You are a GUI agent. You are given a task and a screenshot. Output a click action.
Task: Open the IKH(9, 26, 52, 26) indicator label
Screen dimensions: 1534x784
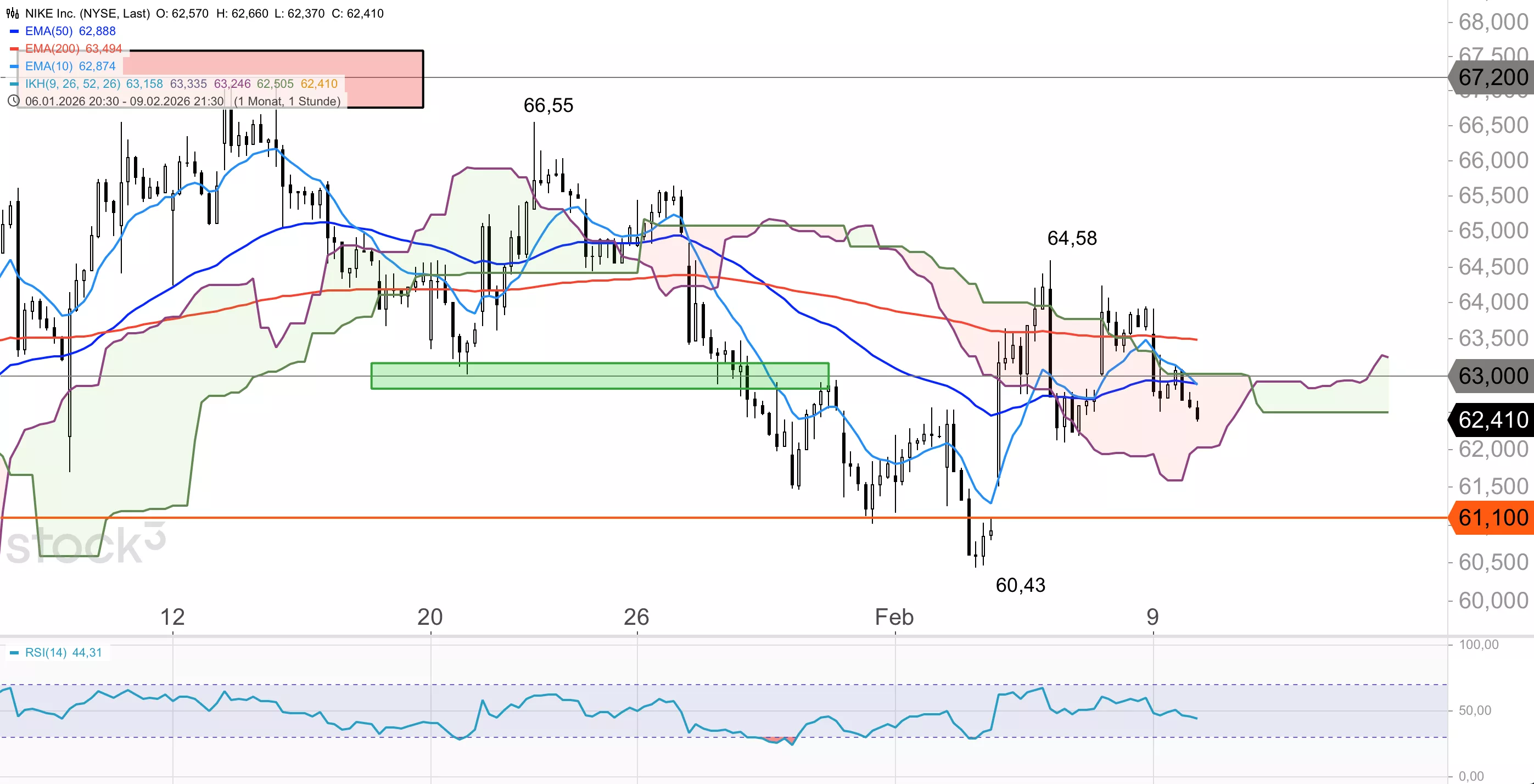point(72,84)
